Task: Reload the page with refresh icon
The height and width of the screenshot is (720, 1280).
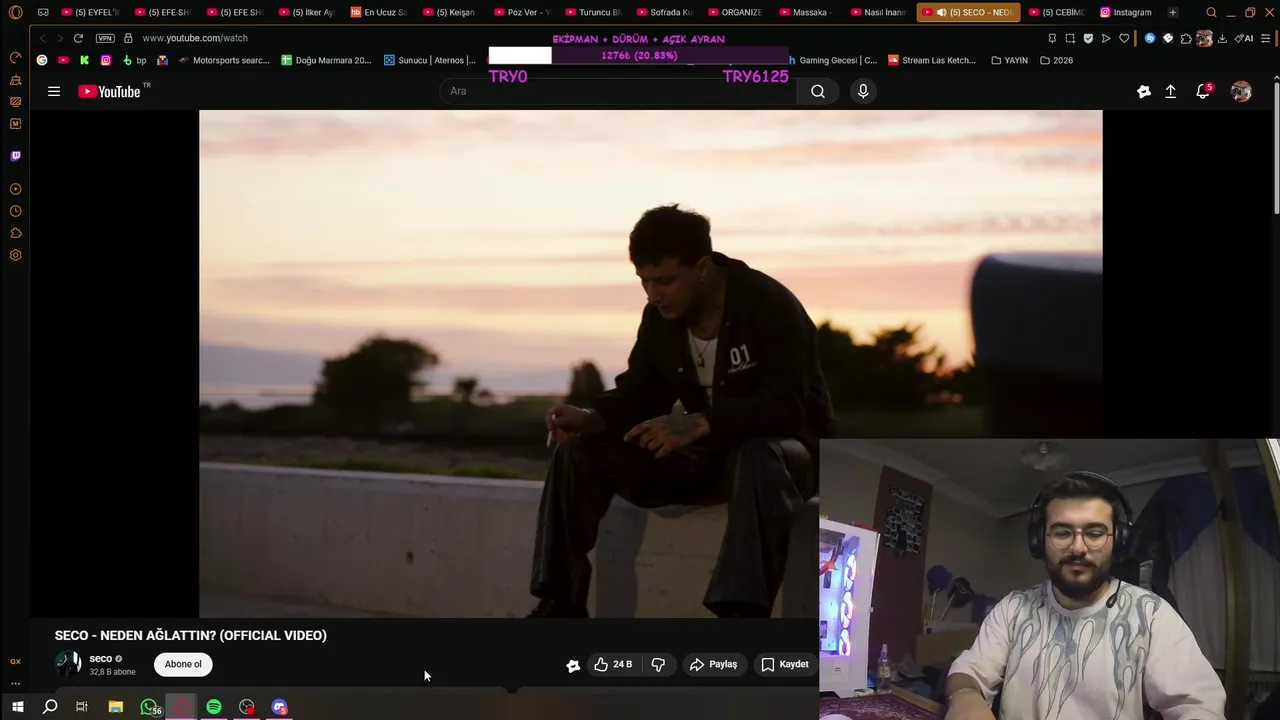Action: click(x=78, y=38)
